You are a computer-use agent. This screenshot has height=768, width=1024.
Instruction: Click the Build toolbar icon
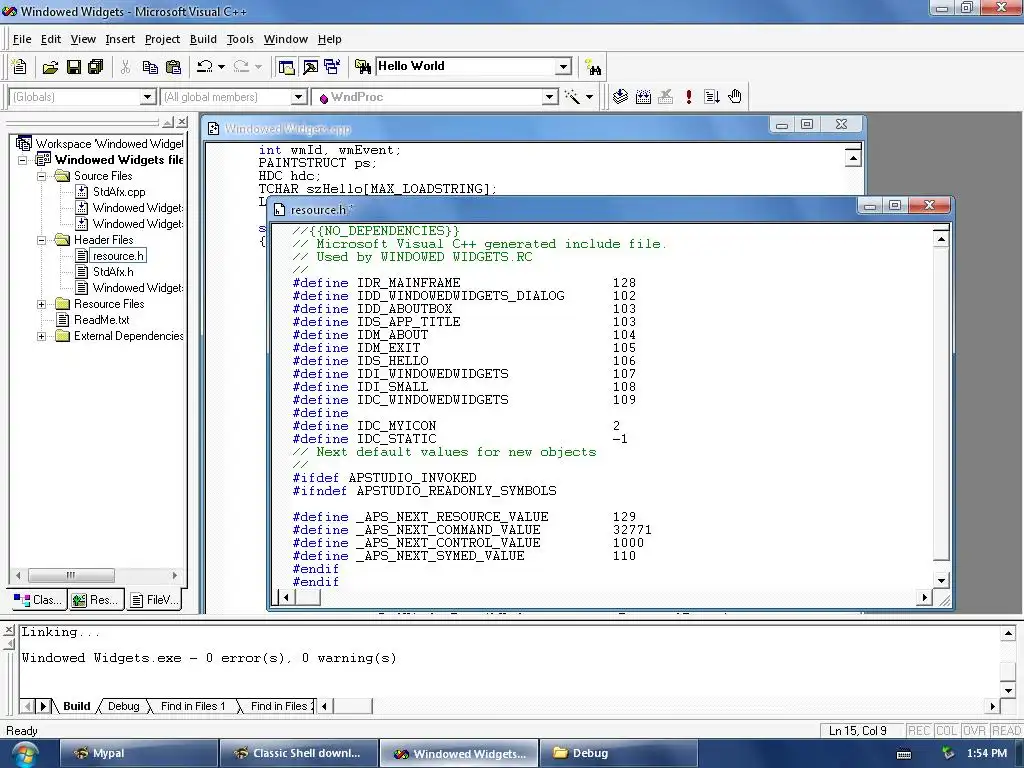coord(643,97)
